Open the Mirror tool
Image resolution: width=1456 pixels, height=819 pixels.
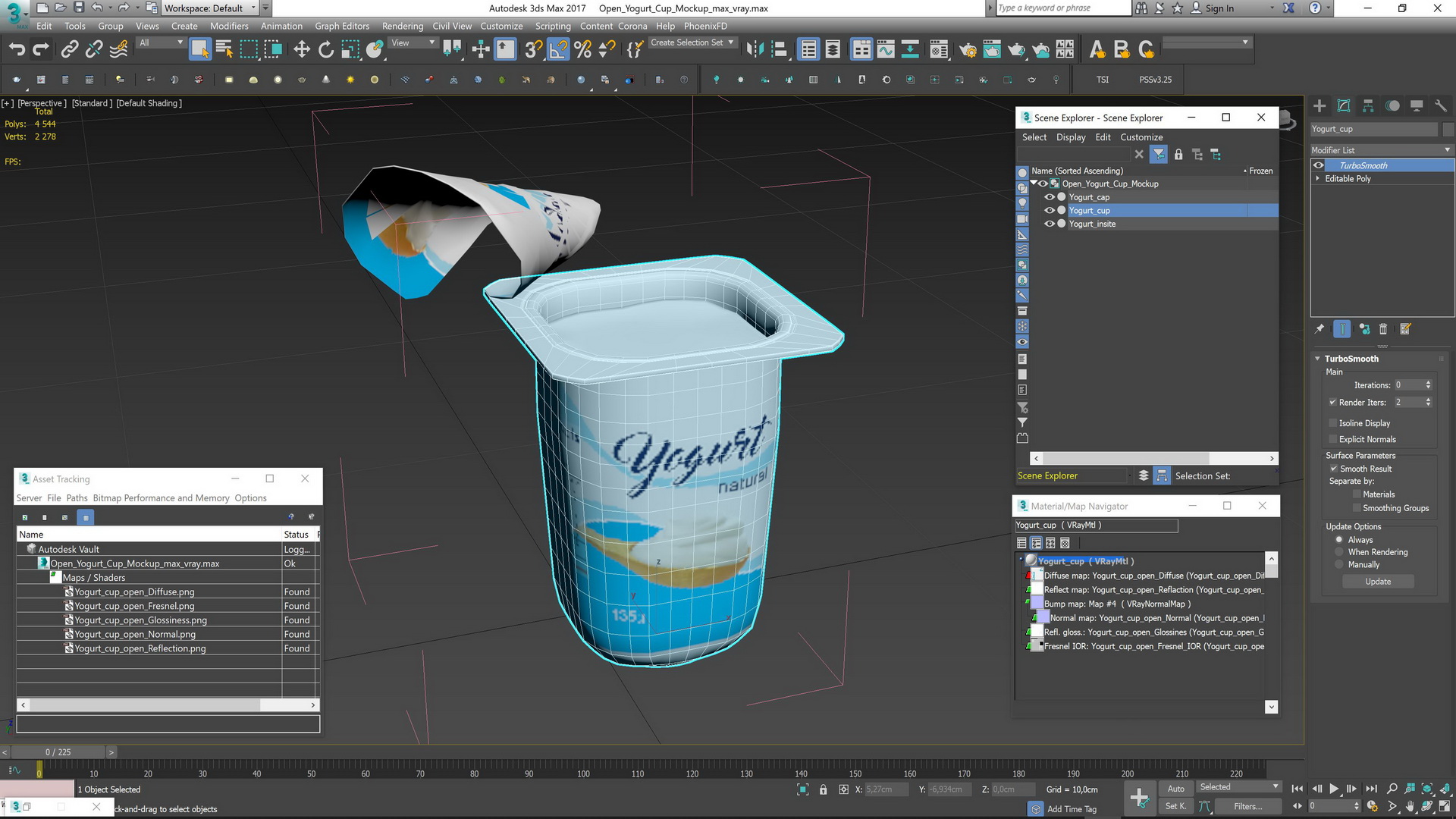(x=755, y=50)
